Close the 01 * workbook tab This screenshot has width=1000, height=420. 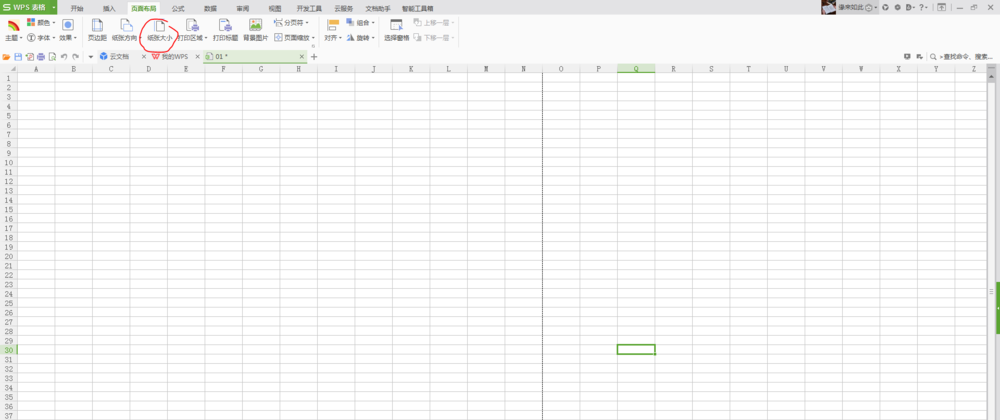(302, 57)
